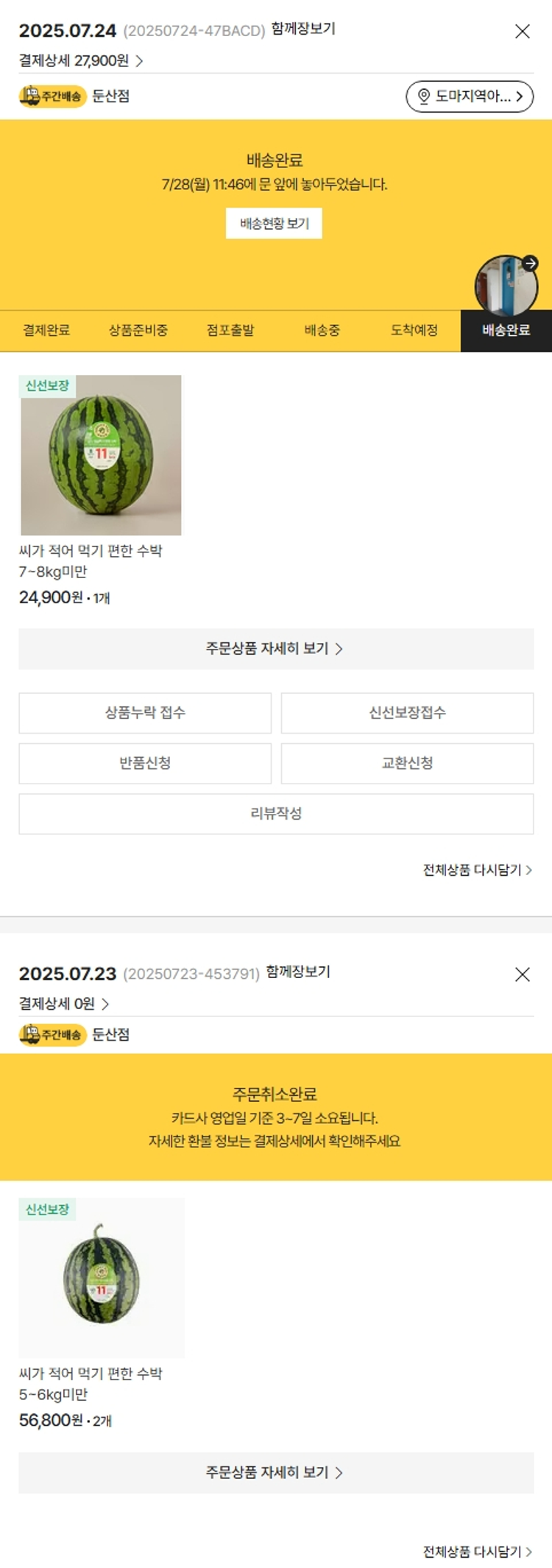Click 전체상품 다시담기 link in first order
This screenshot has width=552, height=1568.
coord(477,871)
